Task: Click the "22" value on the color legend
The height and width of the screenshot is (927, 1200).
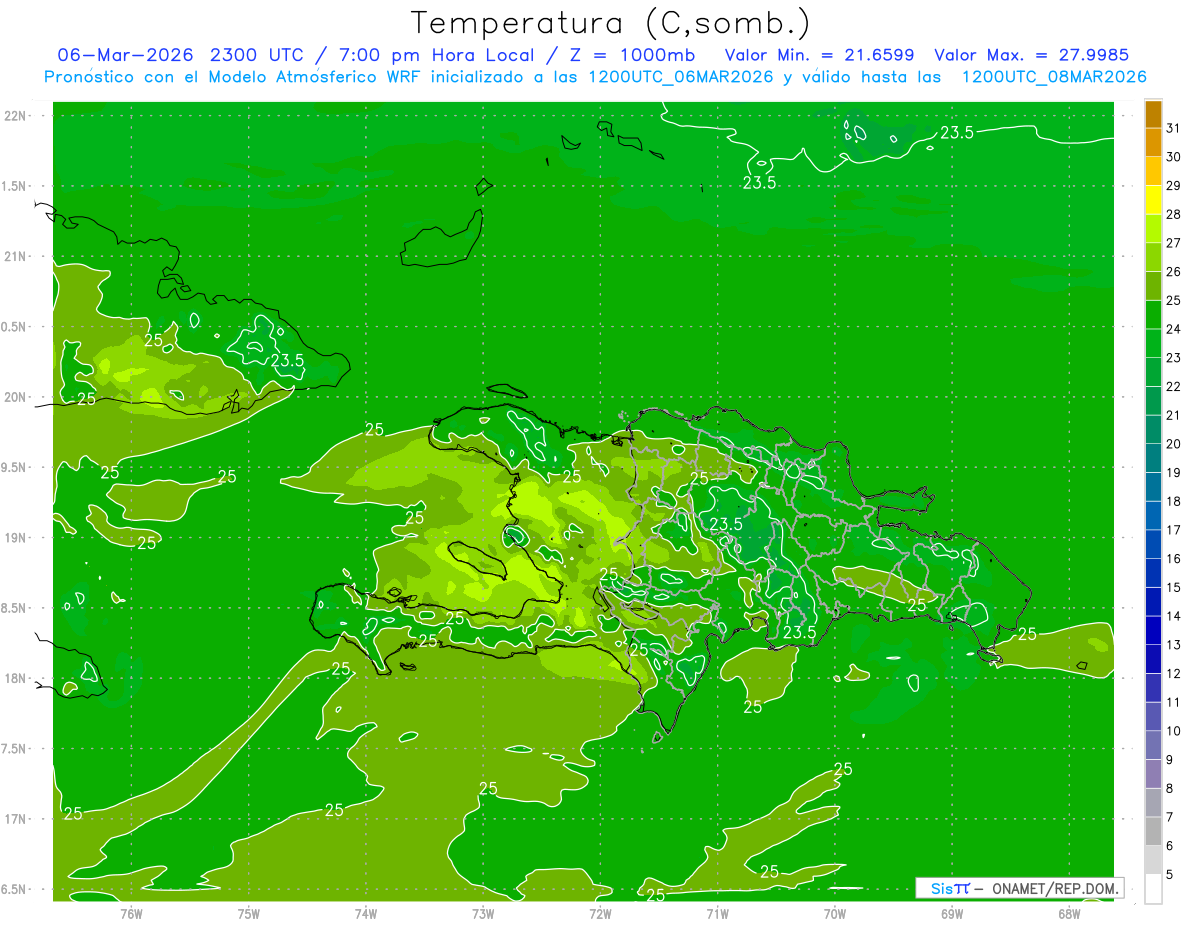Action: click(x=1173, y=386)
